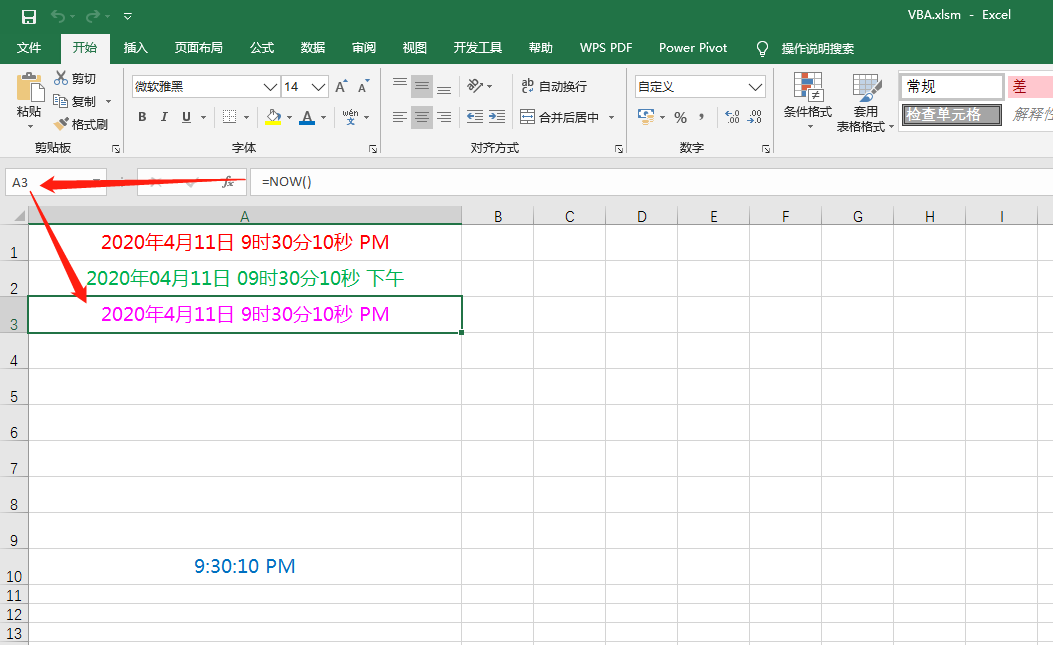Select the Format Painter (格式刷)

tap(81, 124)
